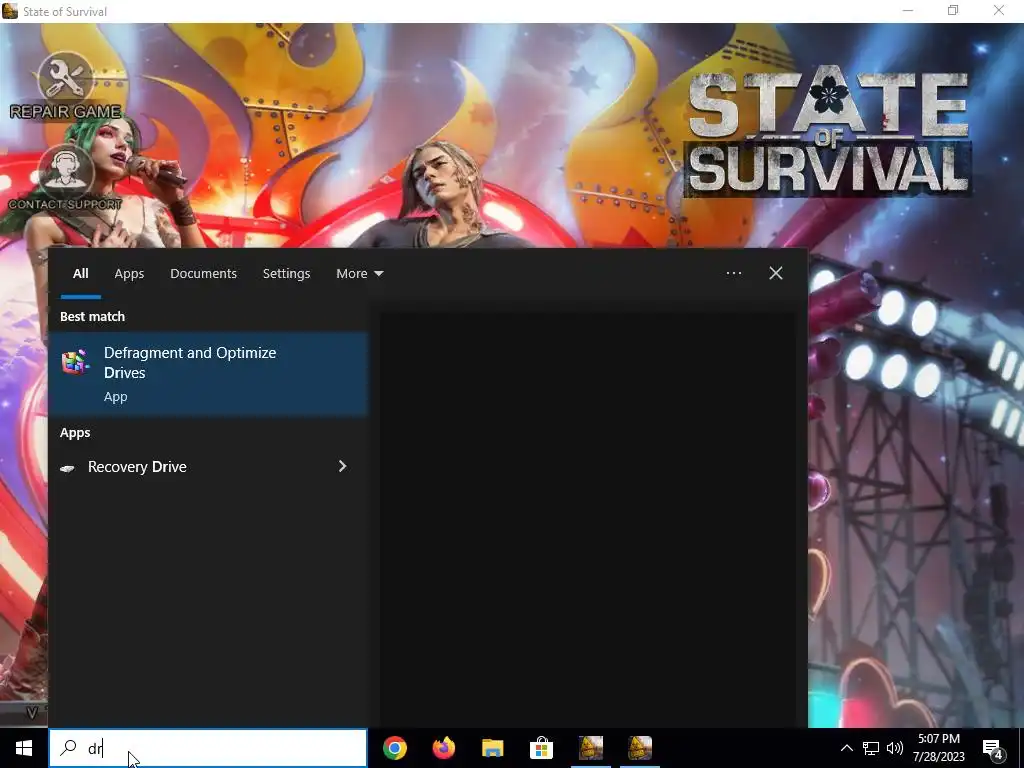Open Contact Support headset icon

pos(65,171)
